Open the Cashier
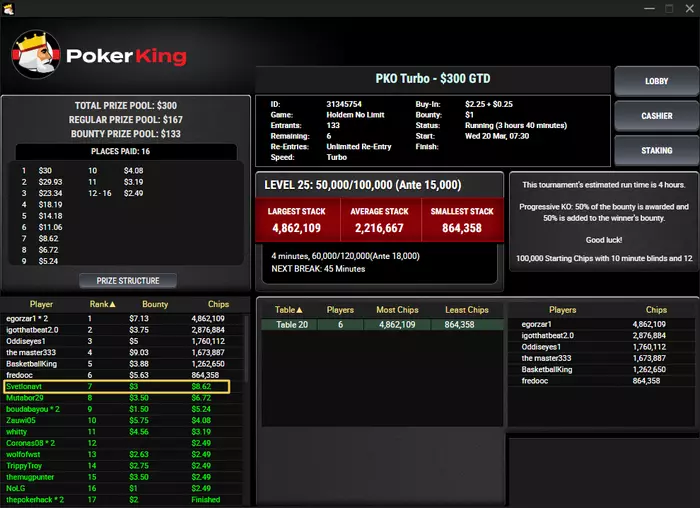700x508 pixels. pos(656,116)
